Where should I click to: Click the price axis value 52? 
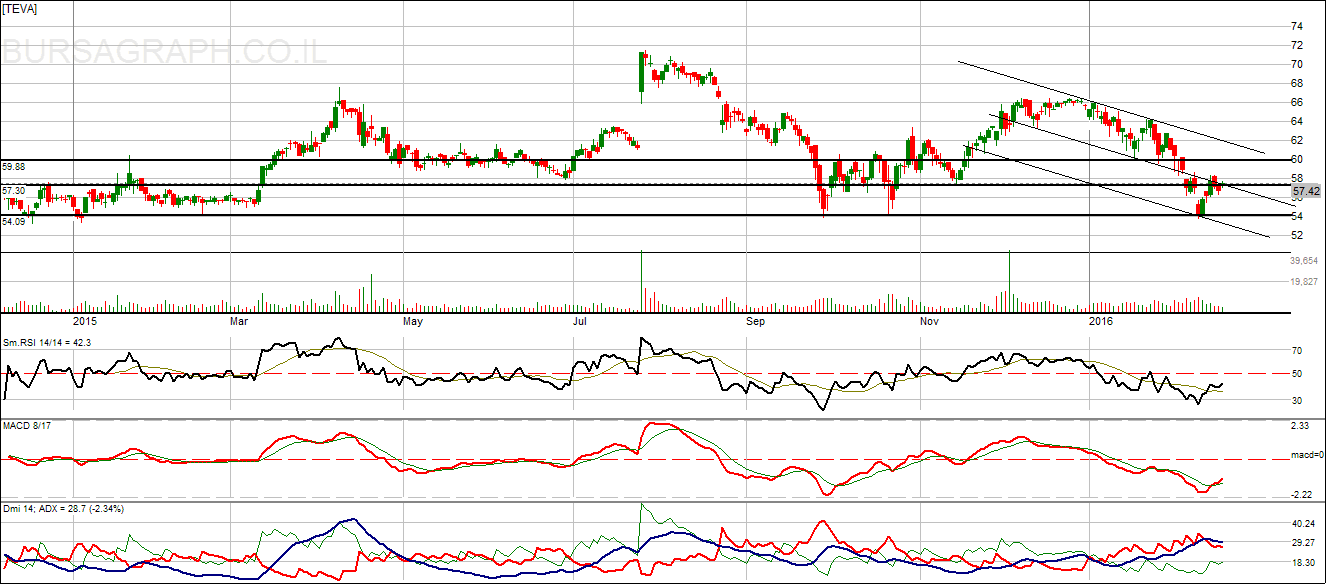coord(1296,235)
